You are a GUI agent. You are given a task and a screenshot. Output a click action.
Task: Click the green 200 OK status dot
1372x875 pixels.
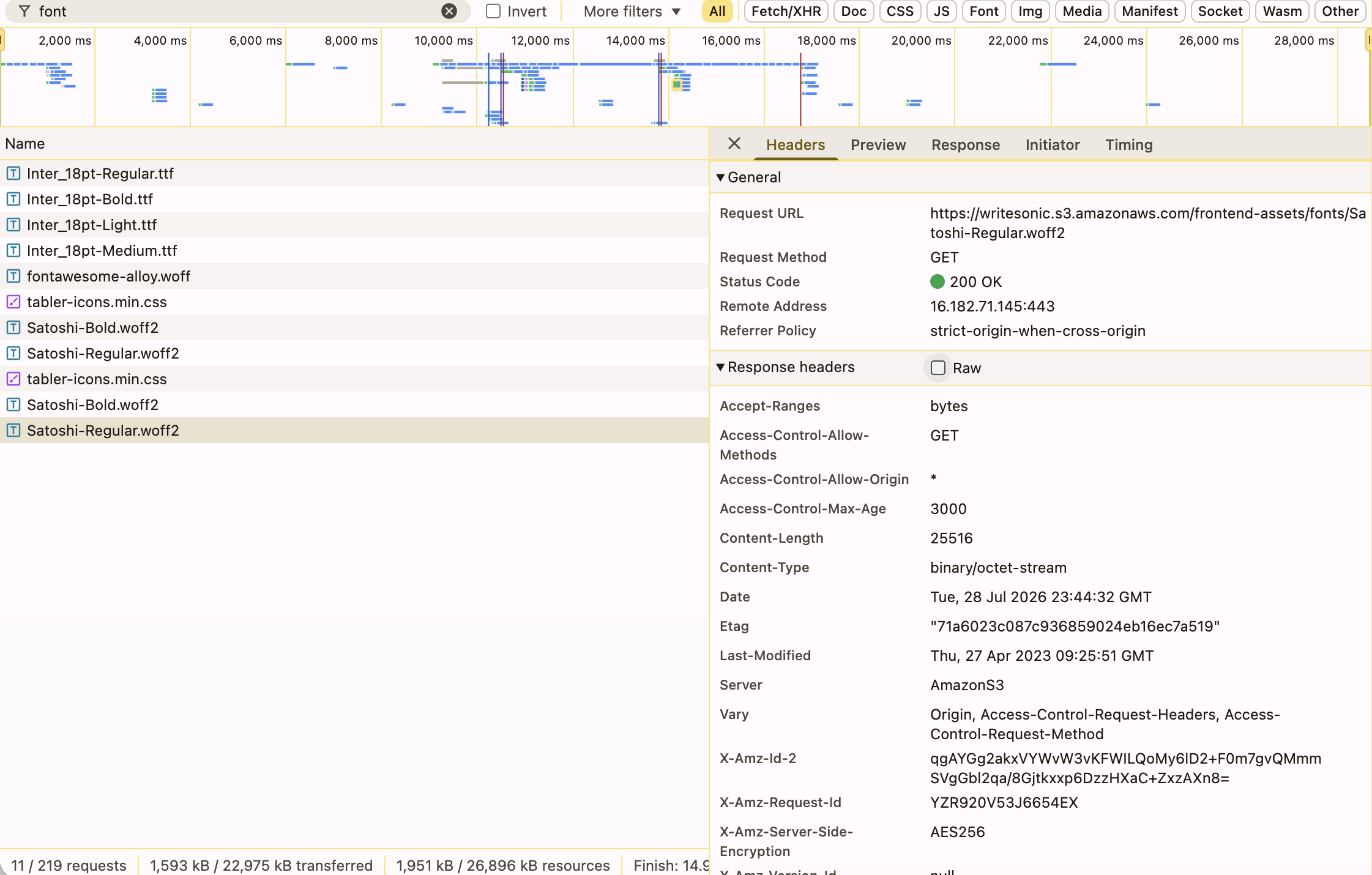(938, 281)
